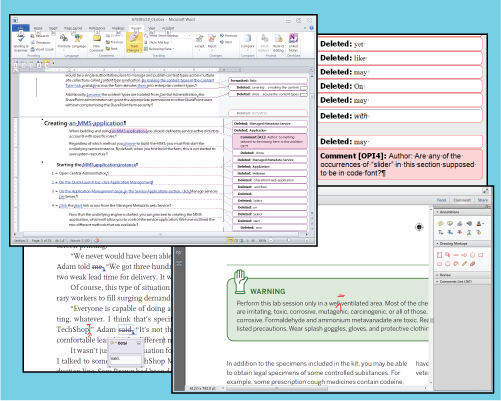Click Translate icon in Language group
Image resolution: width=501 pixels, height=401 pixels.
tap(64, 43)
